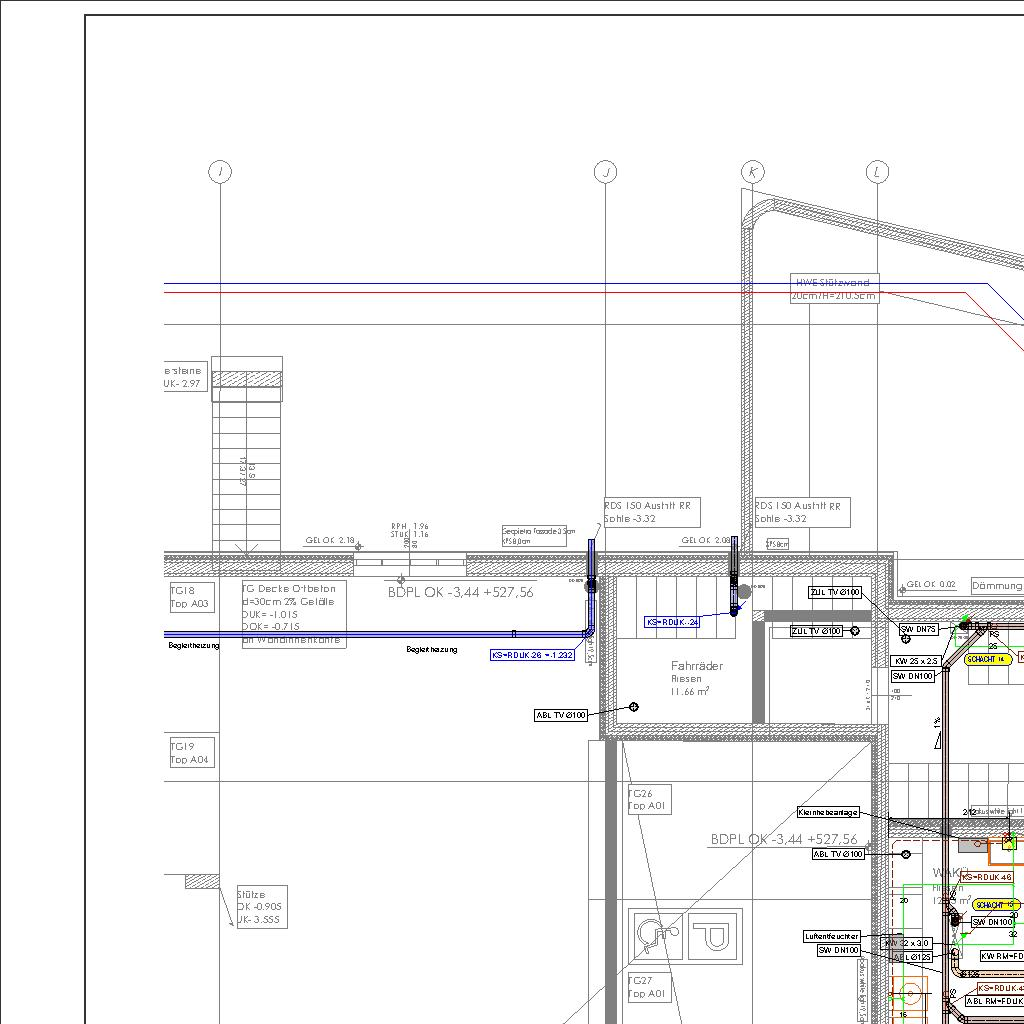Click the Luftentfeuchter callout label
This screenshot has height=1024, width=1024.
click(831, 937)
